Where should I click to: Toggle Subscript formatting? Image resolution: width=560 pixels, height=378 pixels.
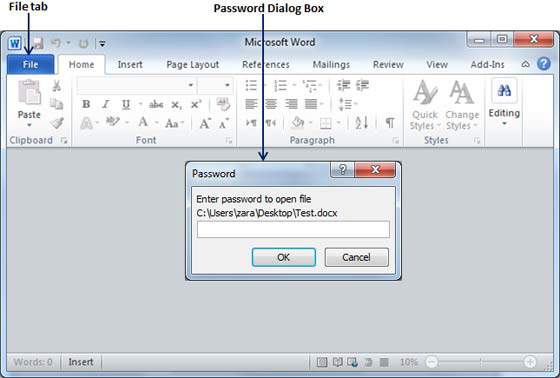tap(176, 105)
